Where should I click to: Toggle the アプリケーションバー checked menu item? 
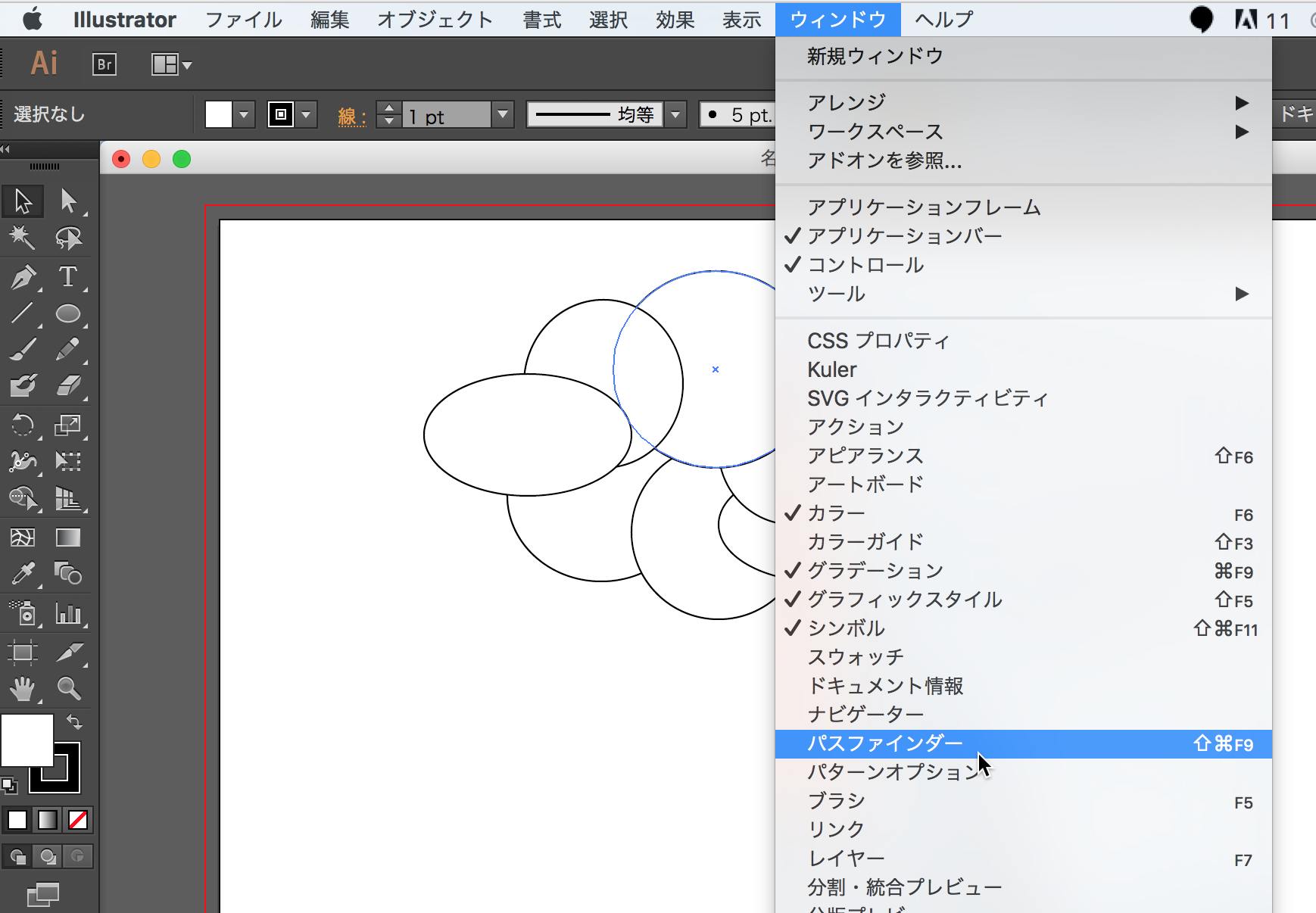click(x=1024, y=236)
